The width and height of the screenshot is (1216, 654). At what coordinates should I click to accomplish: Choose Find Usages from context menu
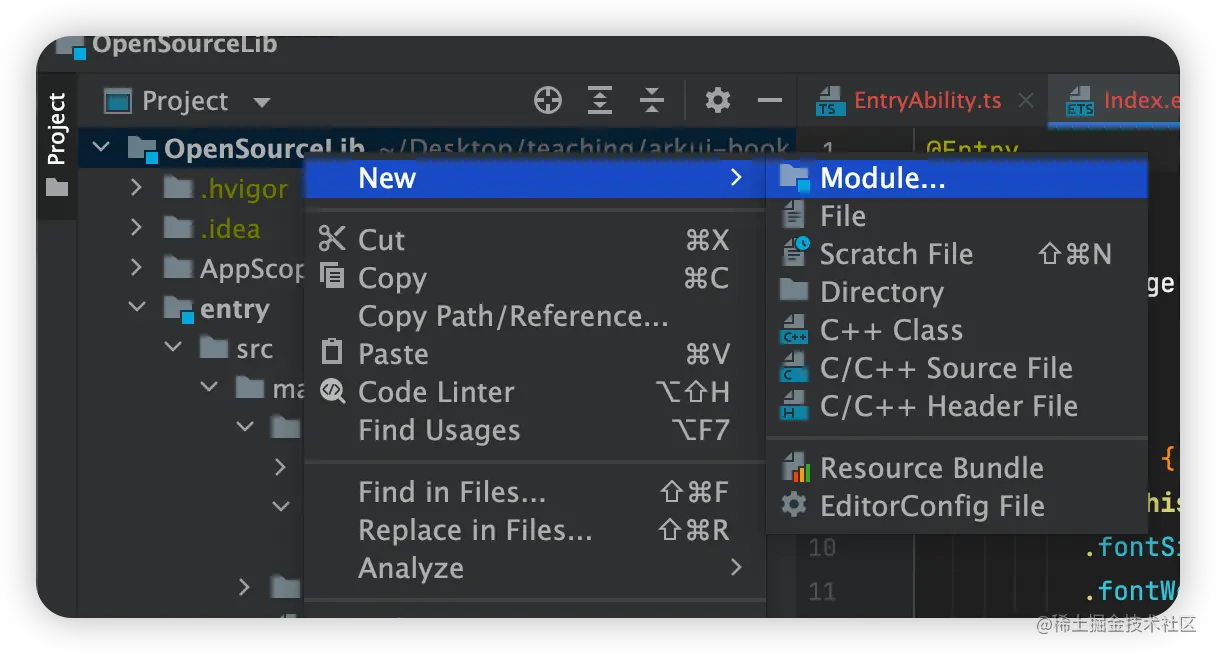[x=534, y=430]
